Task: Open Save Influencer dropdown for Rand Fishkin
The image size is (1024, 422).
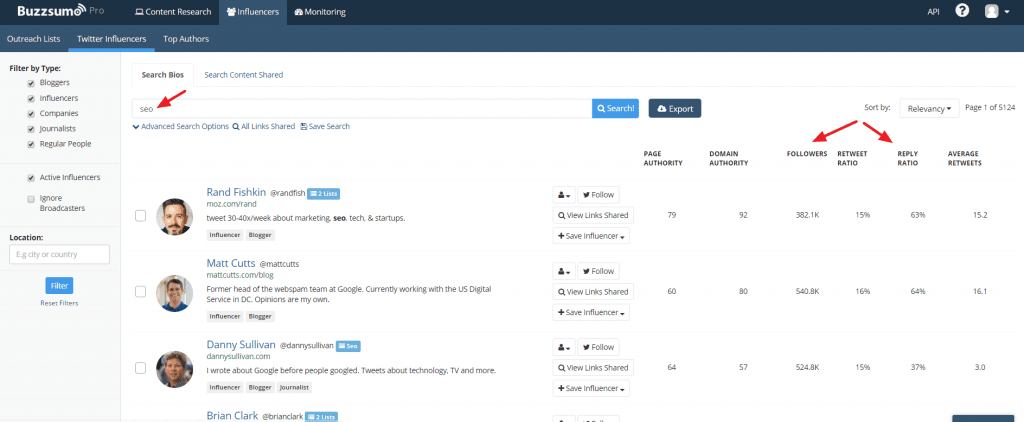Action: pyautogui.click(x=591, y=236)
